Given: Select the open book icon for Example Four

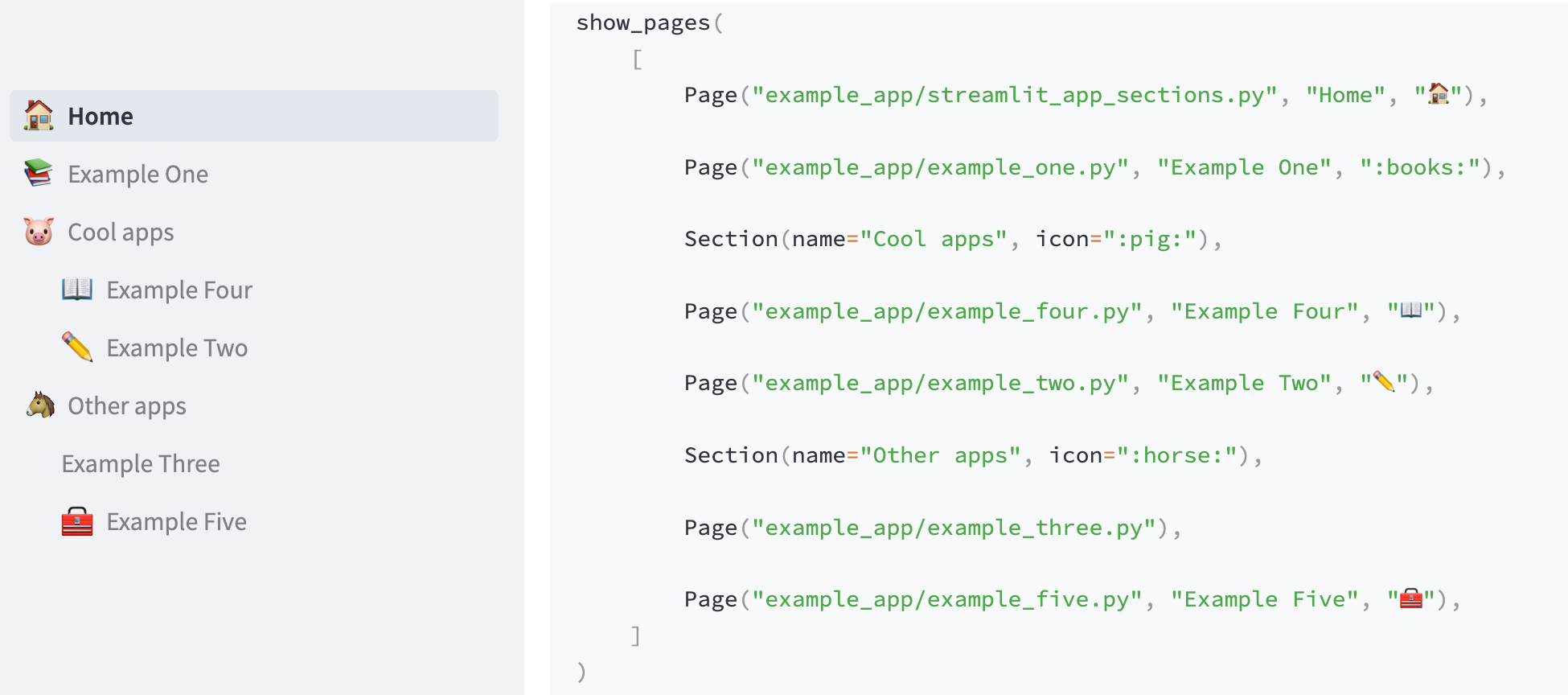Looking at the screenshot, I should (77, 290).
